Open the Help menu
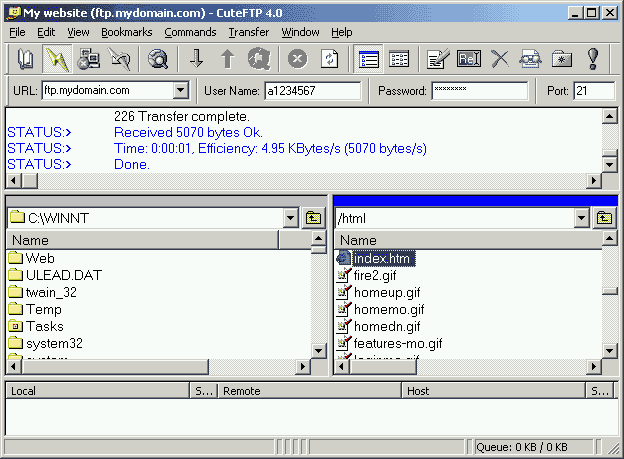This screenshot has height=459, width=624. click(x=341, y=32)
